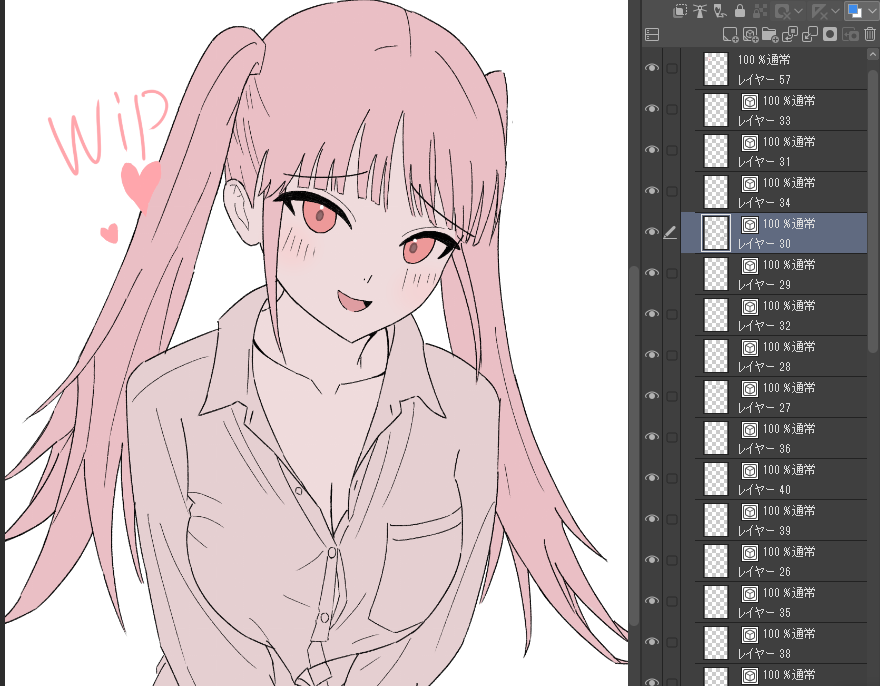Open the mask options dropdown arrow
The image size is (880, 686).
799,11
